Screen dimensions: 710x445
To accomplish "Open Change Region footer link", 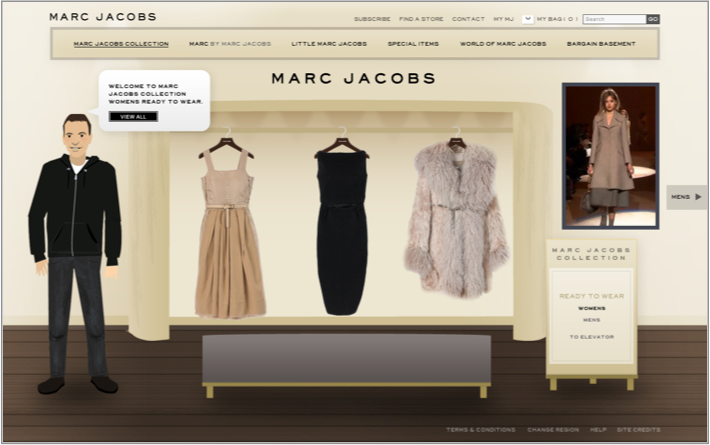I will 553,430.
